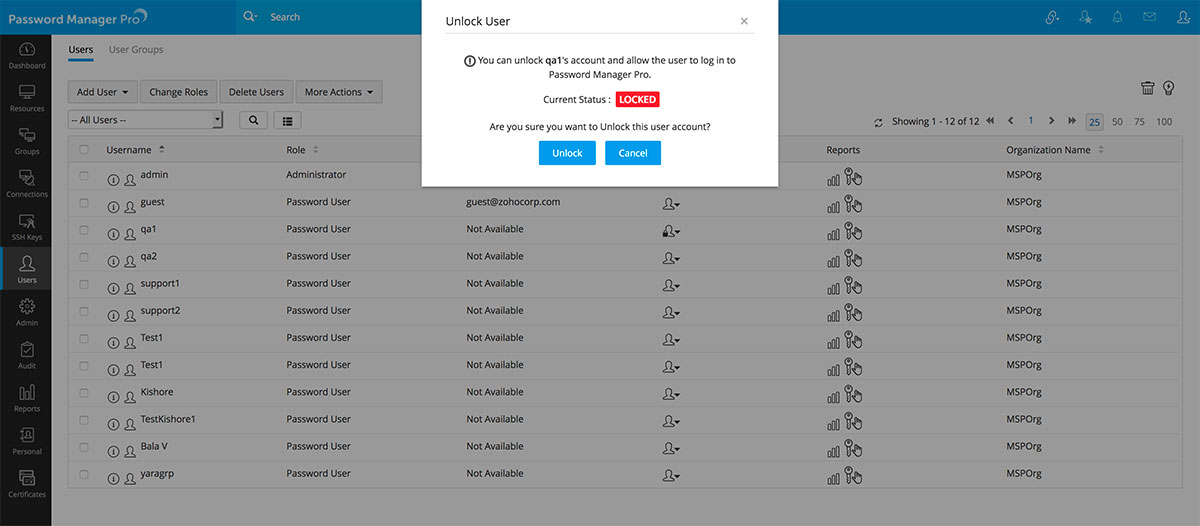Select the qa1 row checkbox

(84, 230)
